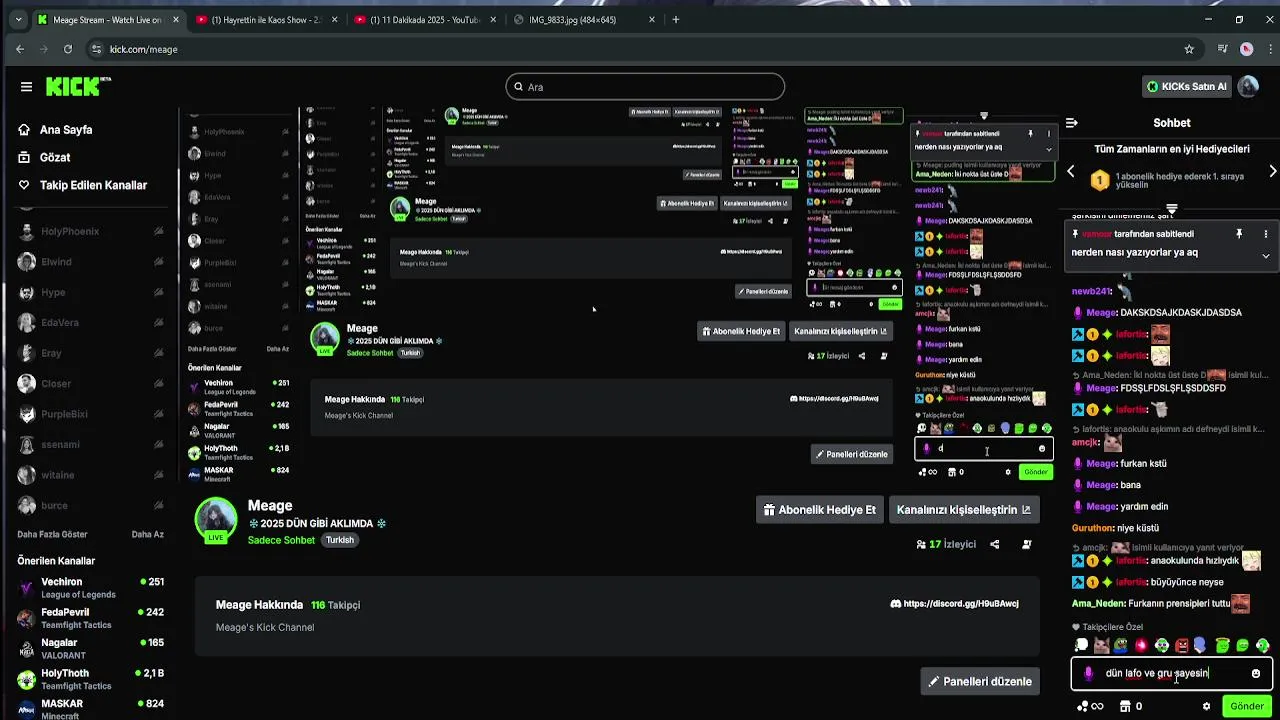The height and width of the screenshot is (720, 1280).
Task: Open the hamburger sidebar menu
Action: pyautogui.click(x=26, y=87)
